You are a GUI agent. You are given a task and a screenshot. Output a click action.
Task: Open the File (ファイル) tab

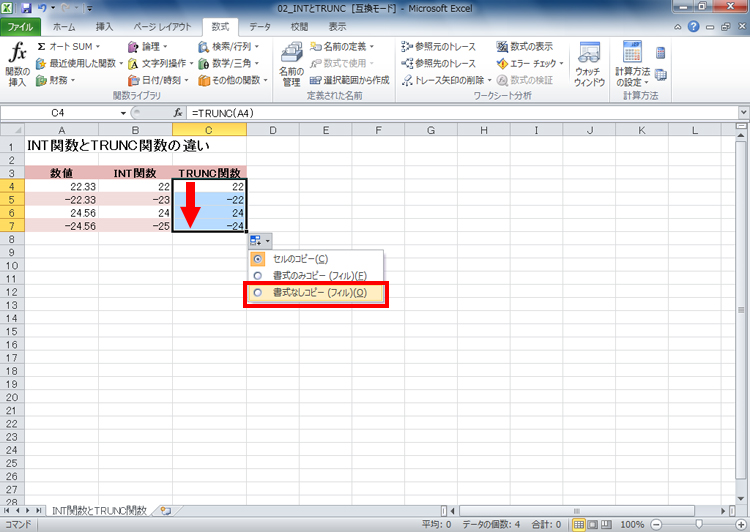[20, 27]
